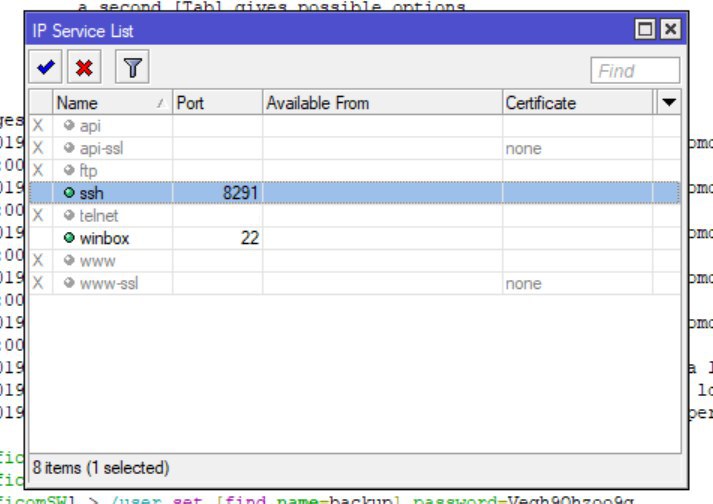This screenshot has width=713, height=504.
Task: Click the grey status icon beside api-ssl
Action: point(69,147)
